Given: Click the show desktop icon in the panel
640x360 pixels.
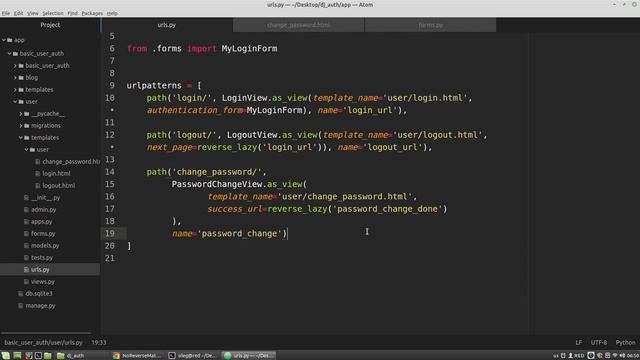Looking at the screenshot, I should coord(17,356).
